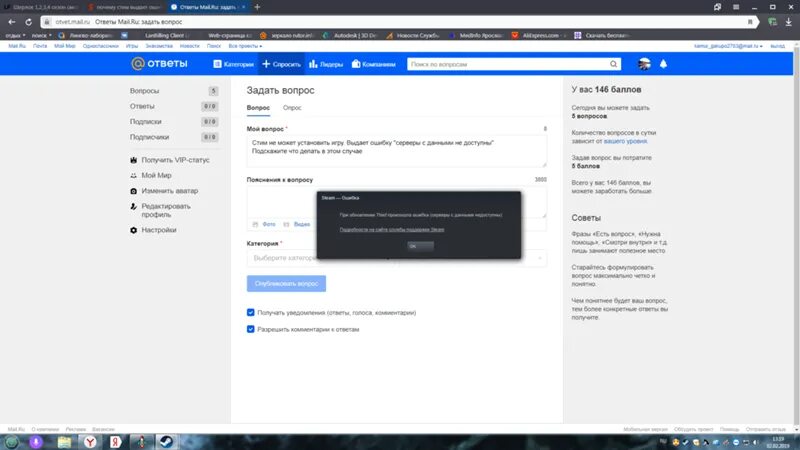Open the Alice voice assistant taskbar icon
Image resolution: width=800 pixels, height=450 pixels.
coord(36,442)
